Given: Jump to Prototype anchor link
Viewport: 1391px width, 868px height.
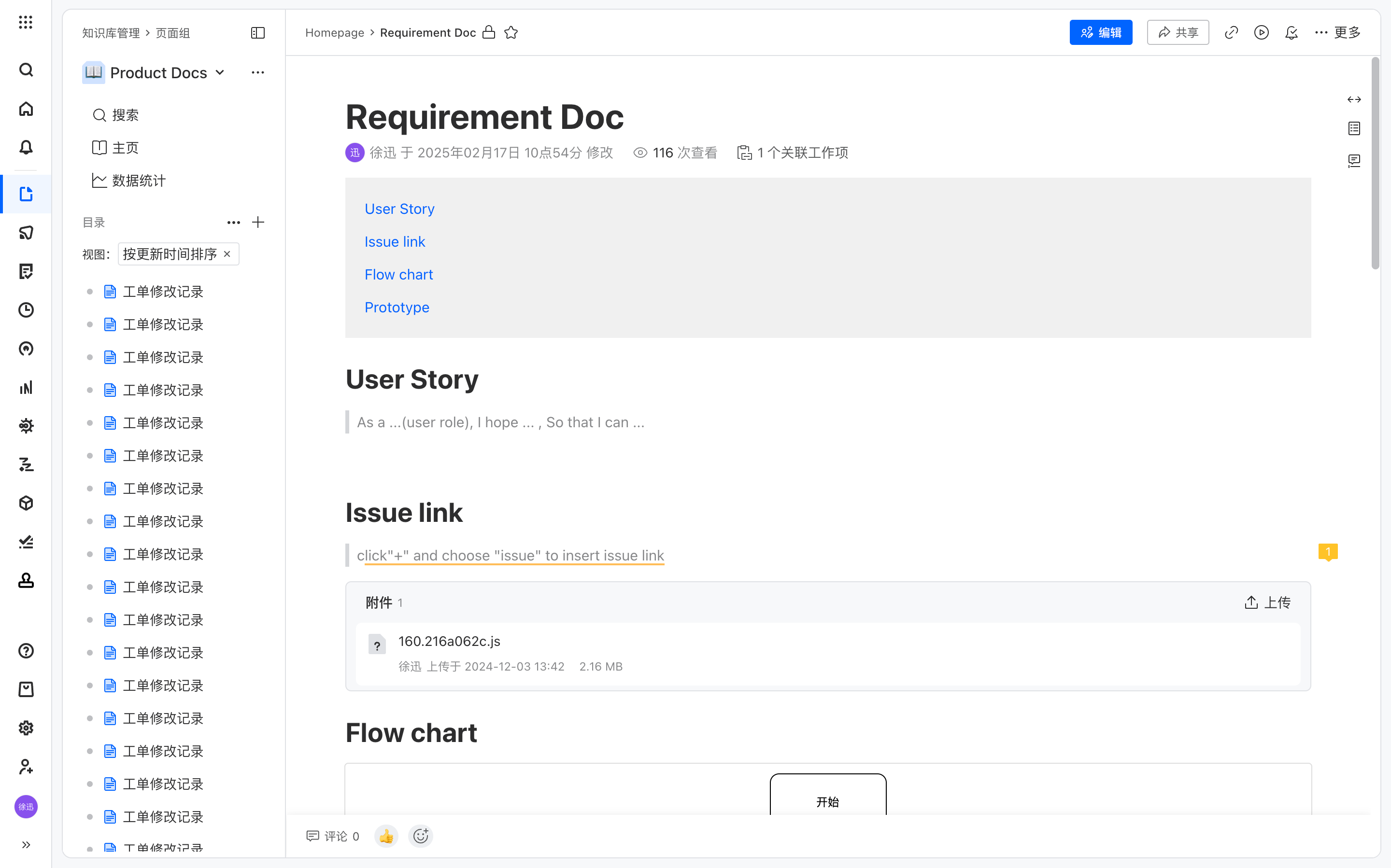Looking at the screenshot, I should (397, 307).
